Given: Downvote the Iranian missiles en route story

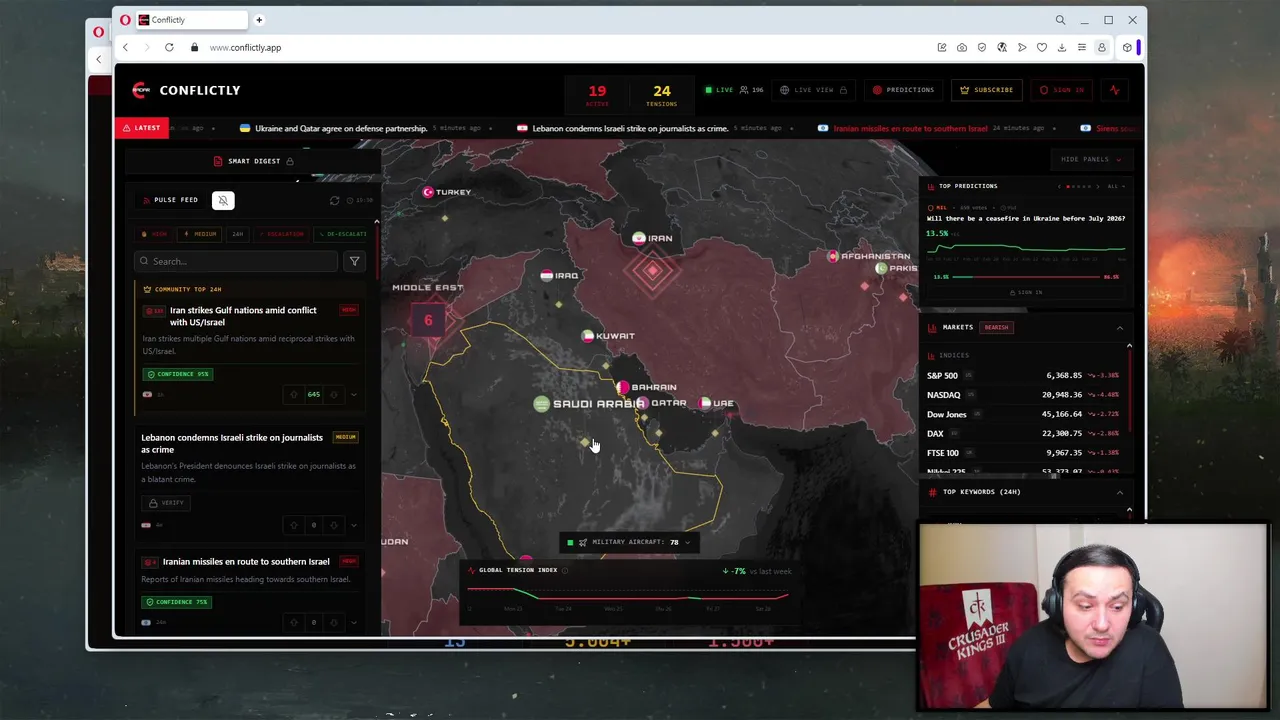Looking at the screenshot, I should pyautogui.click(x=334, y=622).
